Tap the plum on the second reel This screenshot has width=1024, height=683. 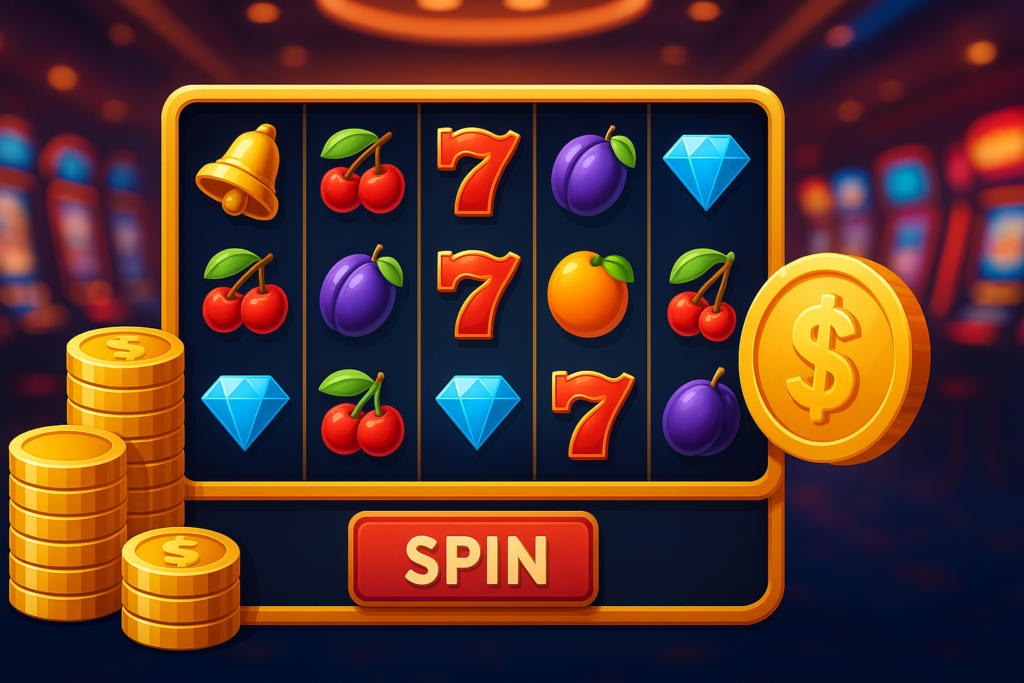pyautogui.click(x=361, y=291)
